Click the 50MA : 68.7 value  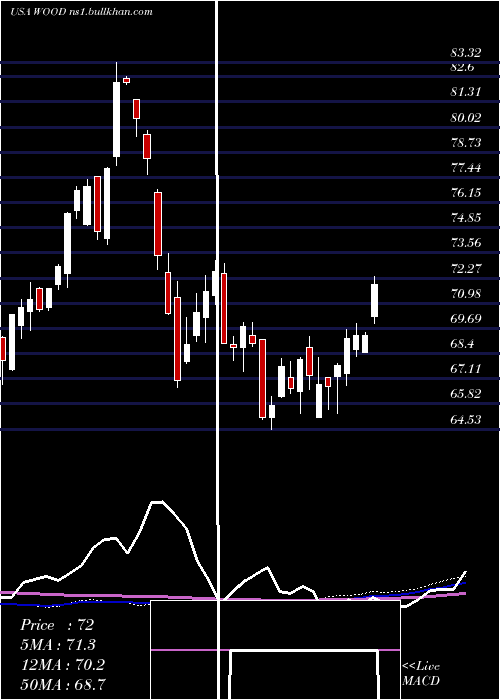click(x=63, y=684)
